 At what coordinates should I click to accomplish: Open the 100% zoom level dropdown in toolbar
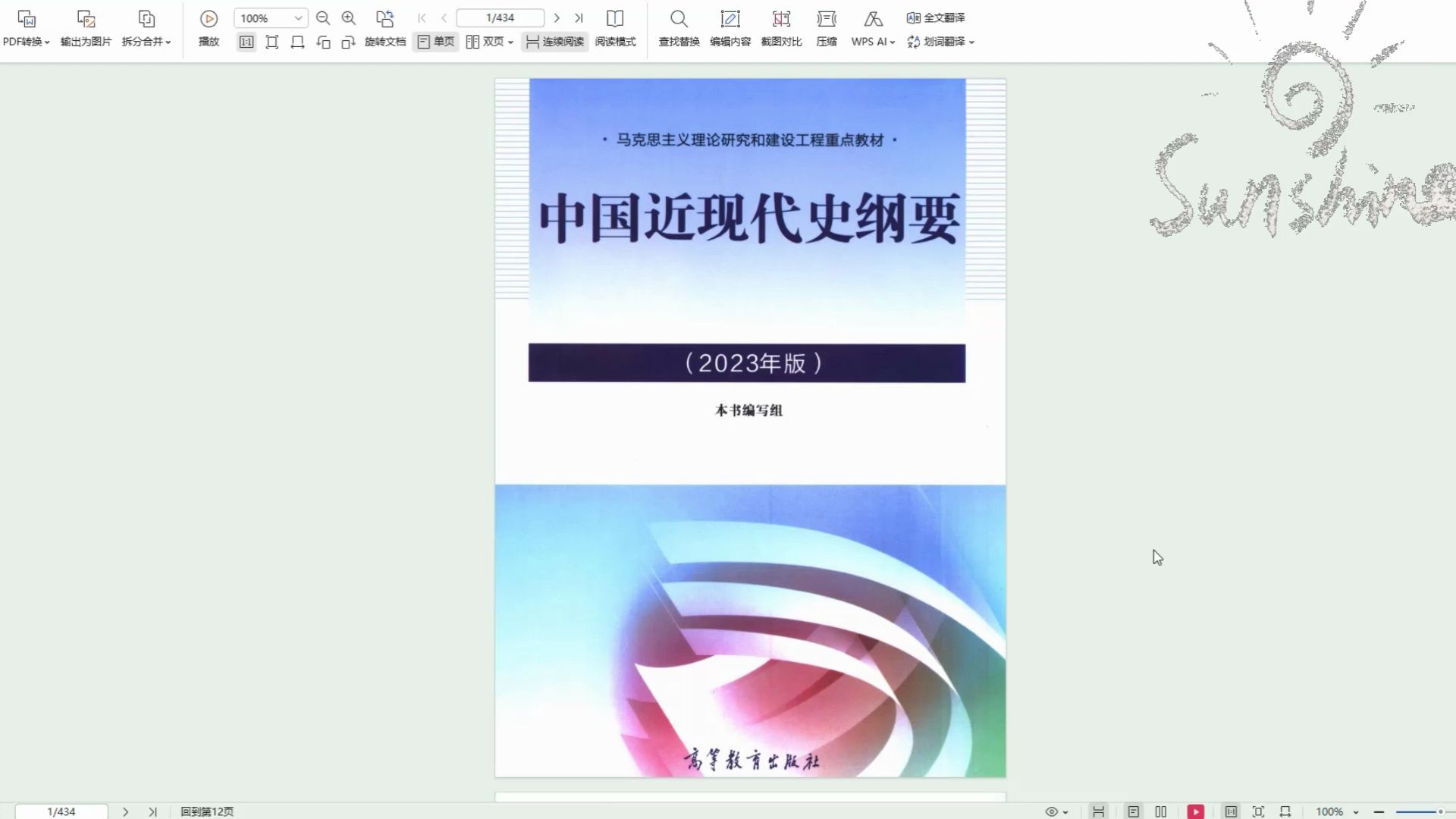[271, 18]
